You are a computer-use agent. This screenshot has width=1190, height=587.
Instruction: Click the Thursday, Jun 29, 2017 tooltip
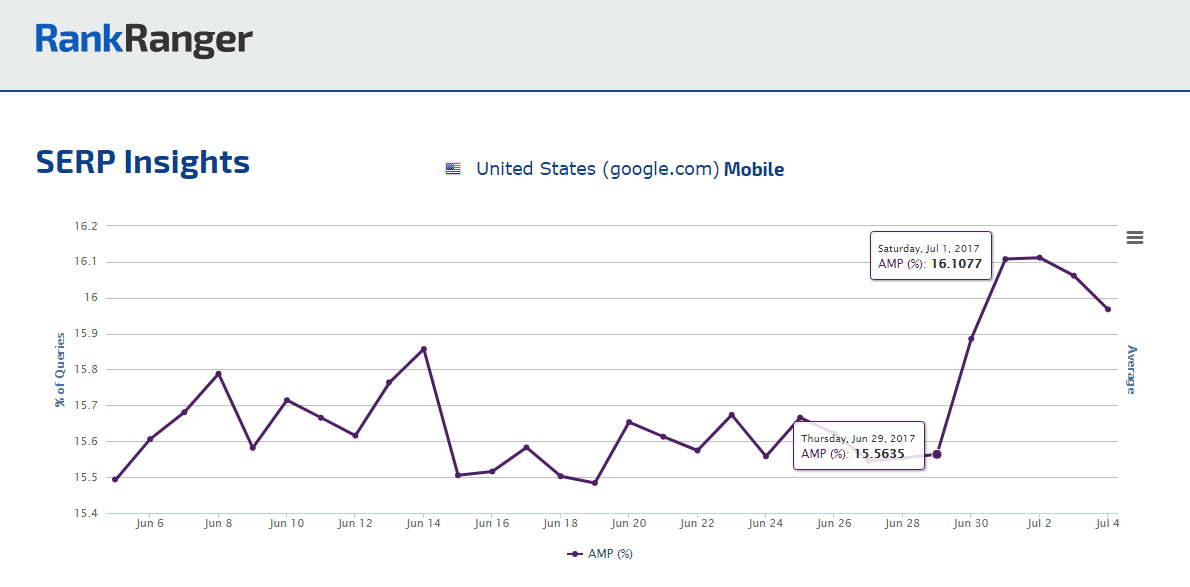[x=860, y=445]
